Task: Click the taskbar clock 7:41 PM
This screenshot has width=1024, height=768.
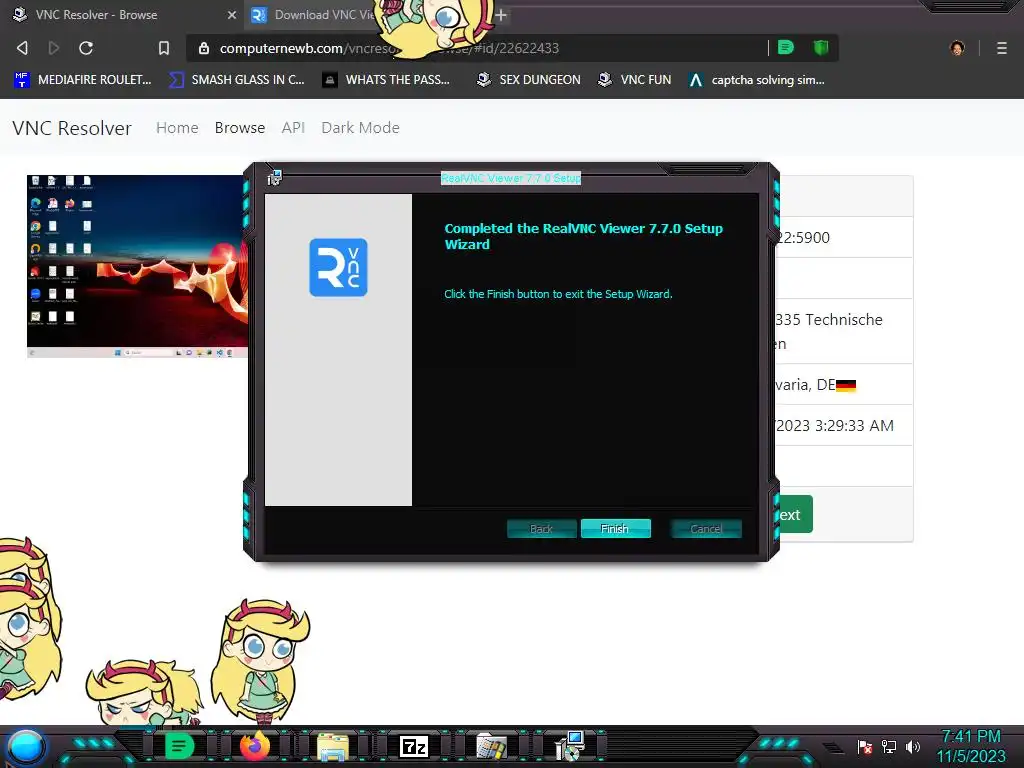Action: click(x=971, y=737)
